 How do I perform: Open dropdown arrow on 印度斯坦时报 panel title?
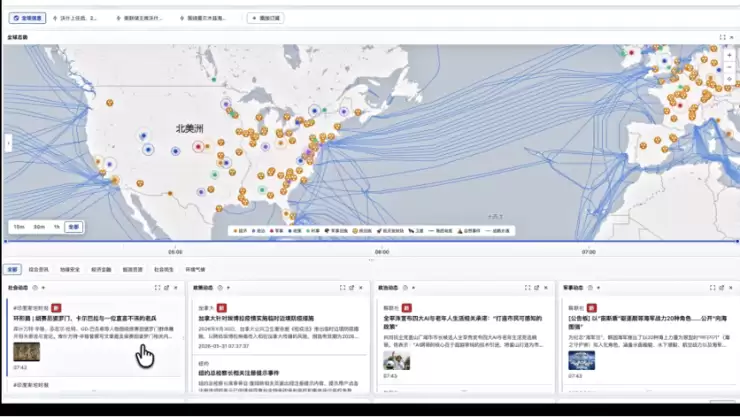43,288
